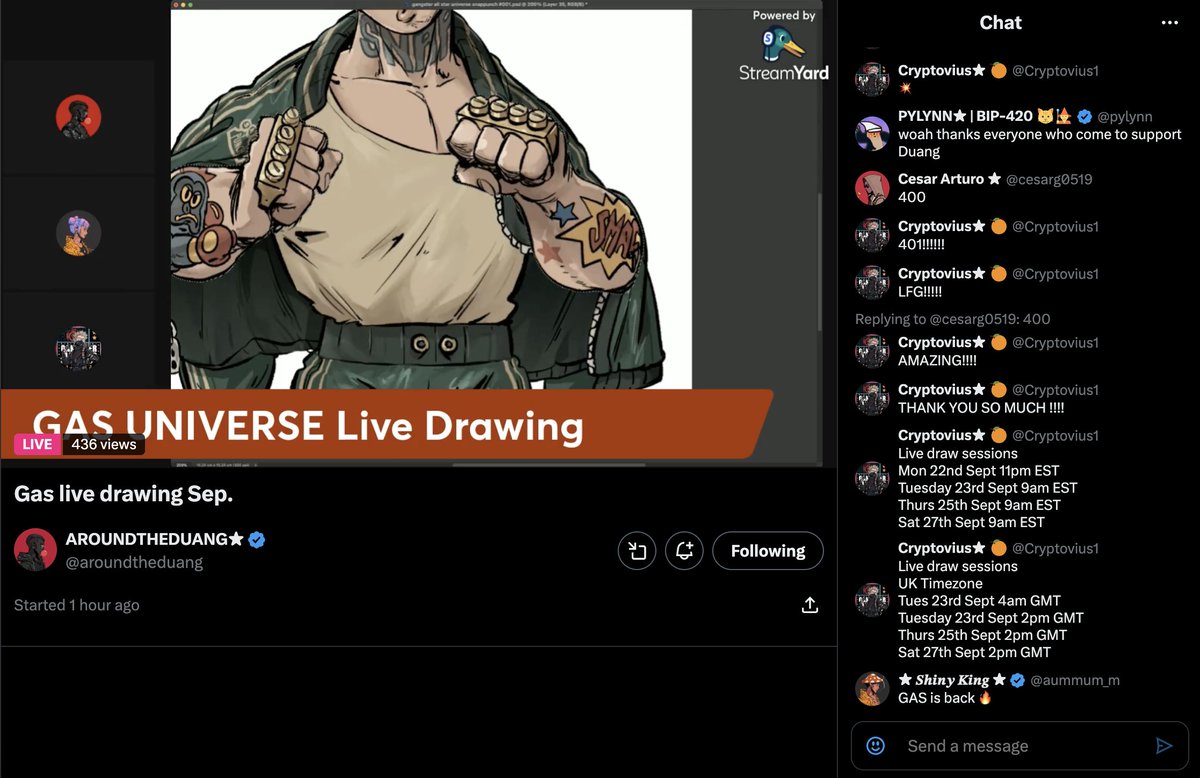The image size is (1200, 778).
Task: Open the chat three-dot options menu
Action: click(x=1169, y=23)
